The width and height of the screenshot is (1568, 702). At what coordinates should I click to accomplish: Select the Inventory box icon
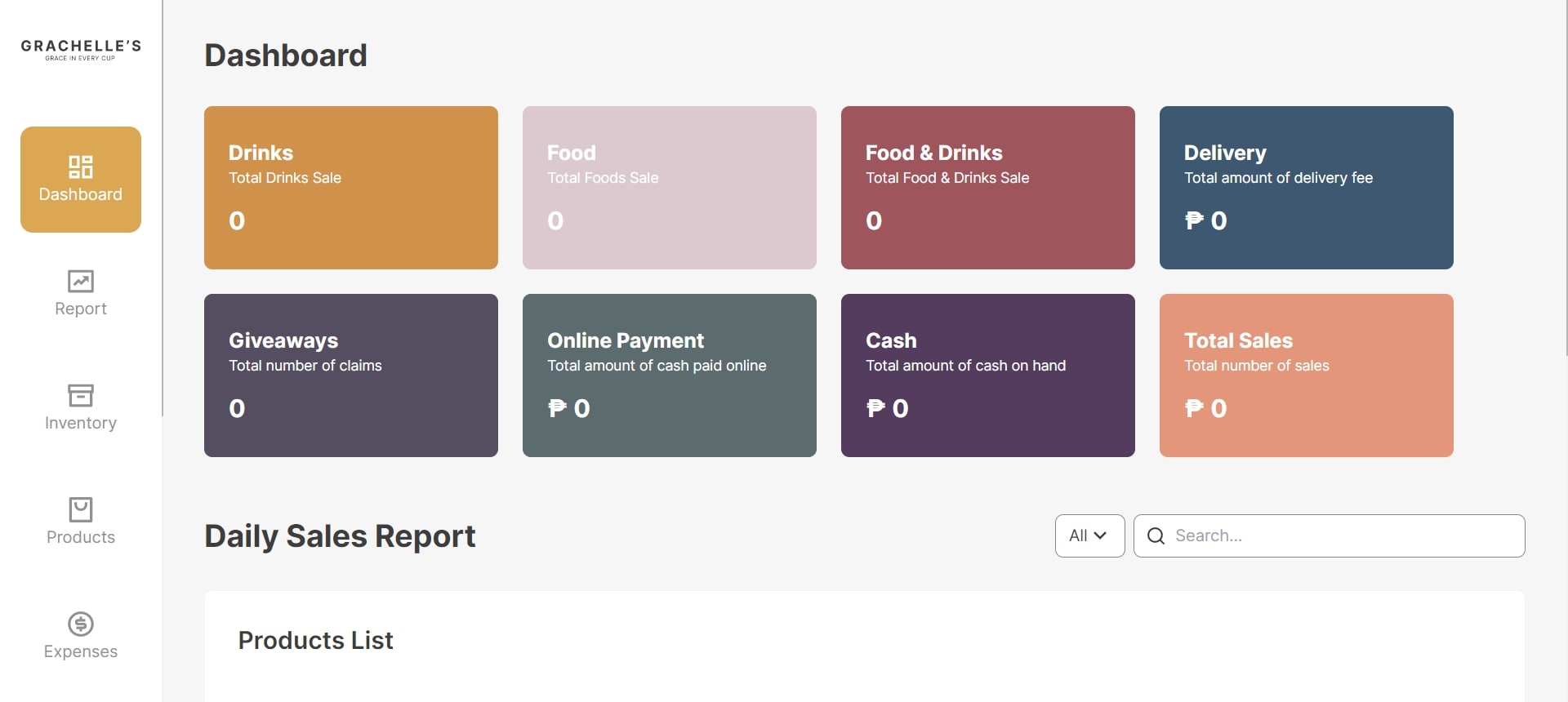point(81,395)
